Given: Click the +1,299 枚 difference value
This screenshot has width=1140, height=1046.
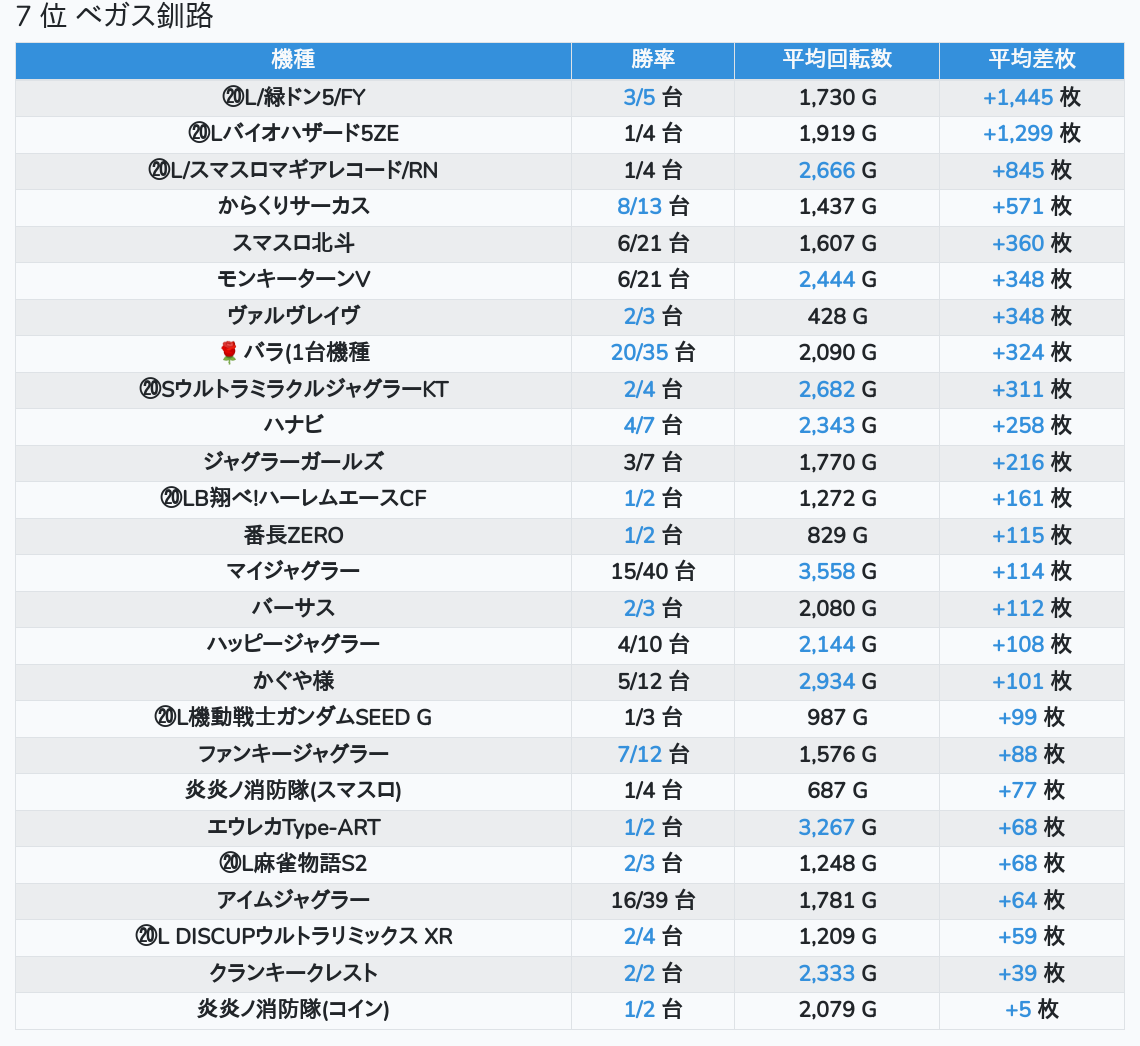Looking at the screenshot, I should point(1031,134).
